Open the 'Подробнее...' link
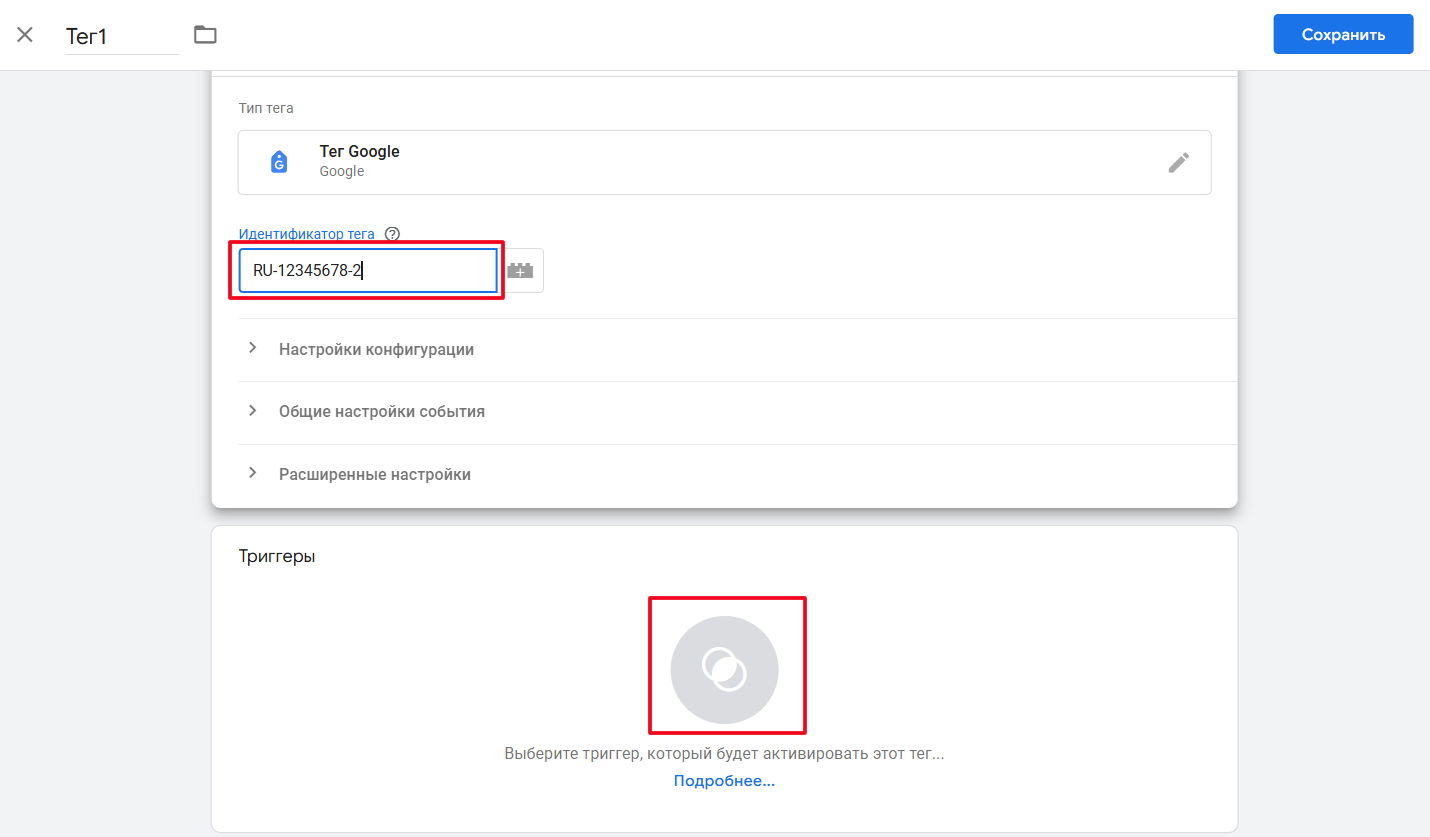 tap(724, 781)
